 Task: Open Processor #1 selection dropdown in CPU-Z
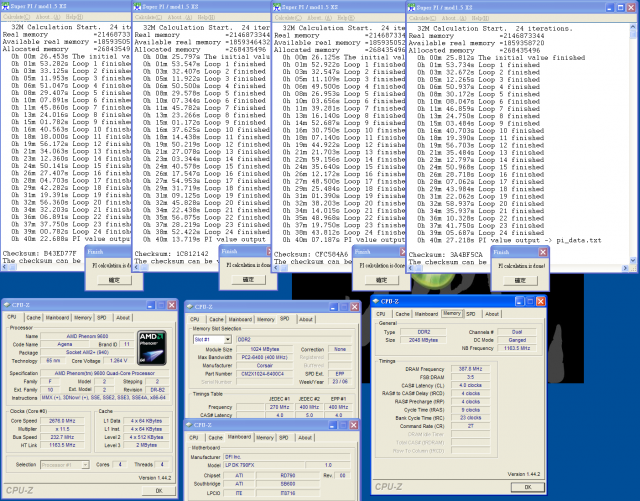(85, 465)
